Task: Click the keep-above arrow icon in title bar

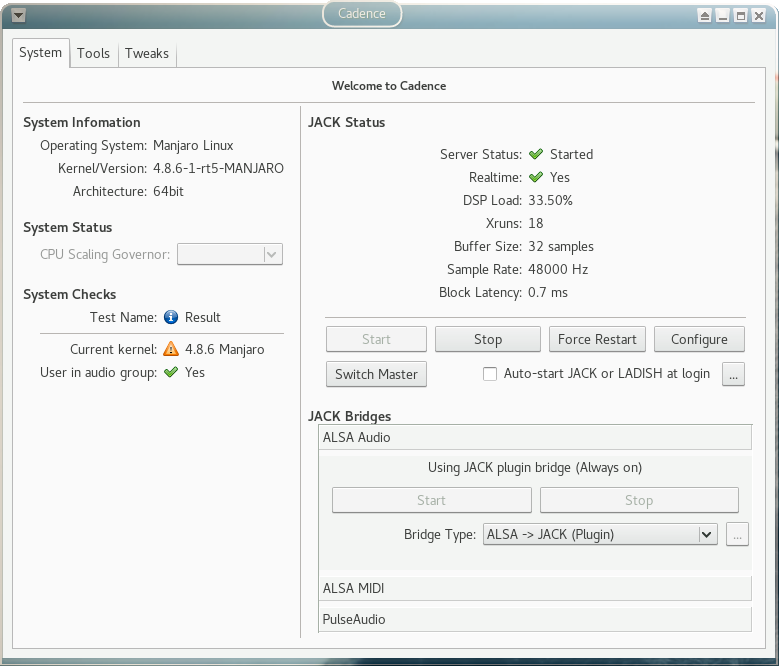Action: [x=705, y=15]
